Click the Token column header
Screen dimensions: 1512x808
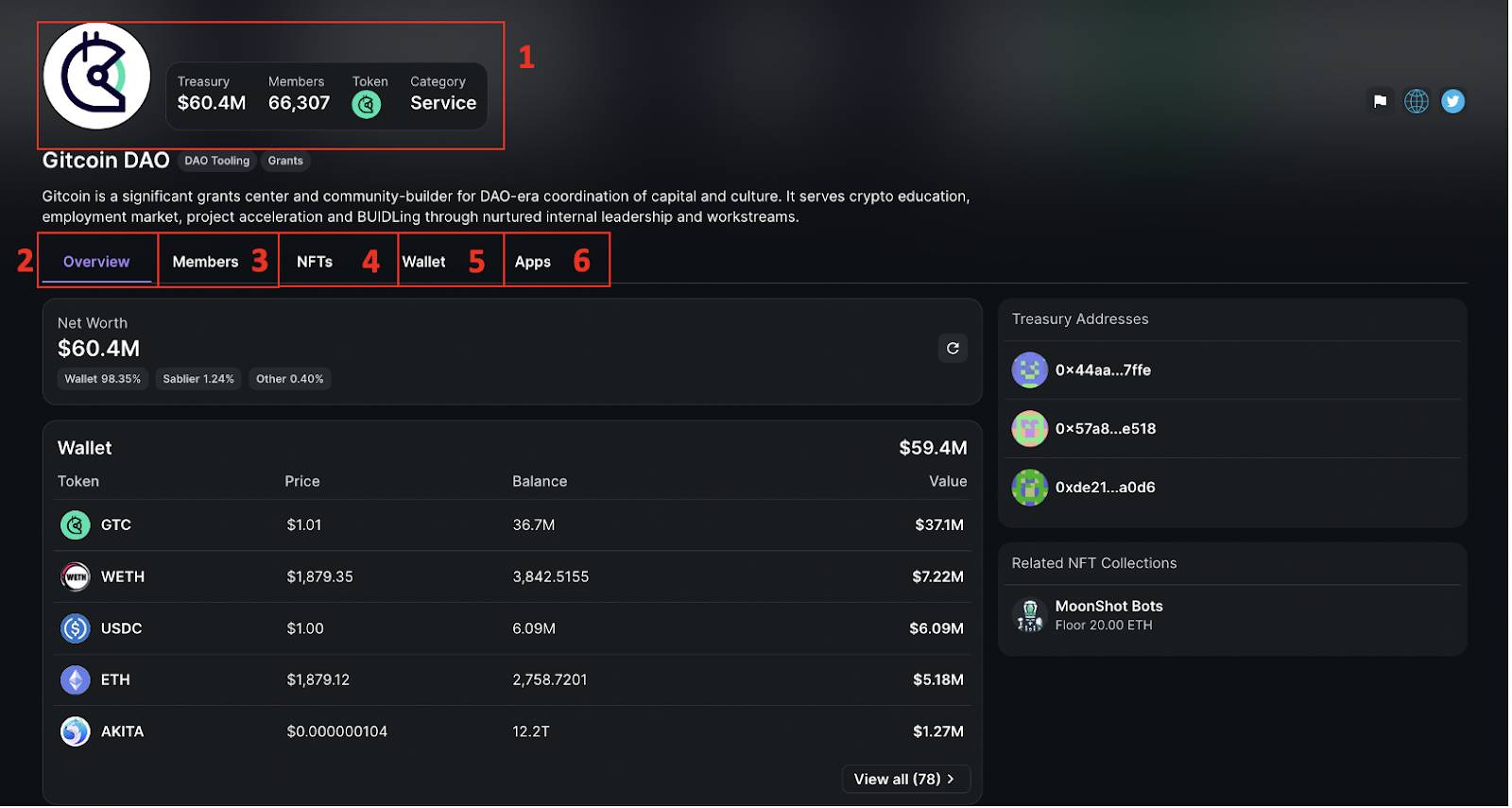point(78,481)
